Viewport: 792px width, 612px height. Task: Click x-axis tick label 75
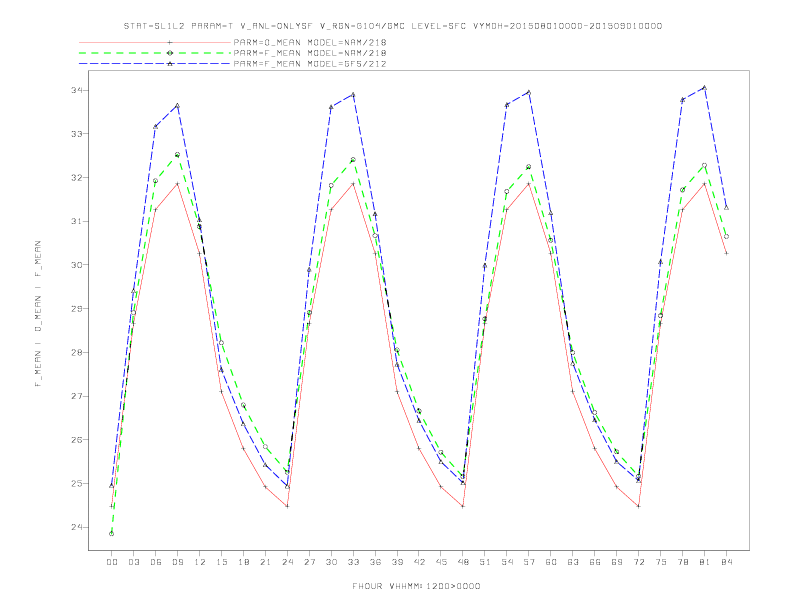pos(661,562)
